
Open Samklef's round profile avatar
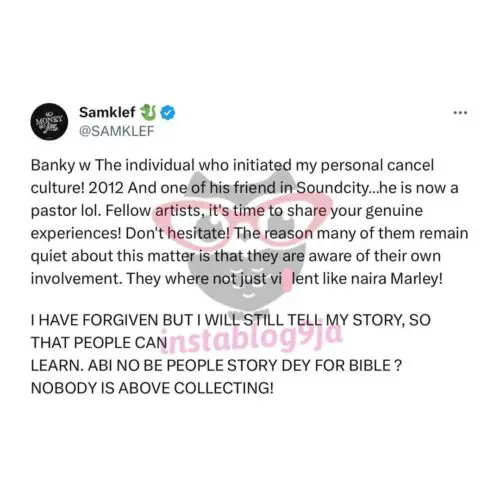pos(49,122)
